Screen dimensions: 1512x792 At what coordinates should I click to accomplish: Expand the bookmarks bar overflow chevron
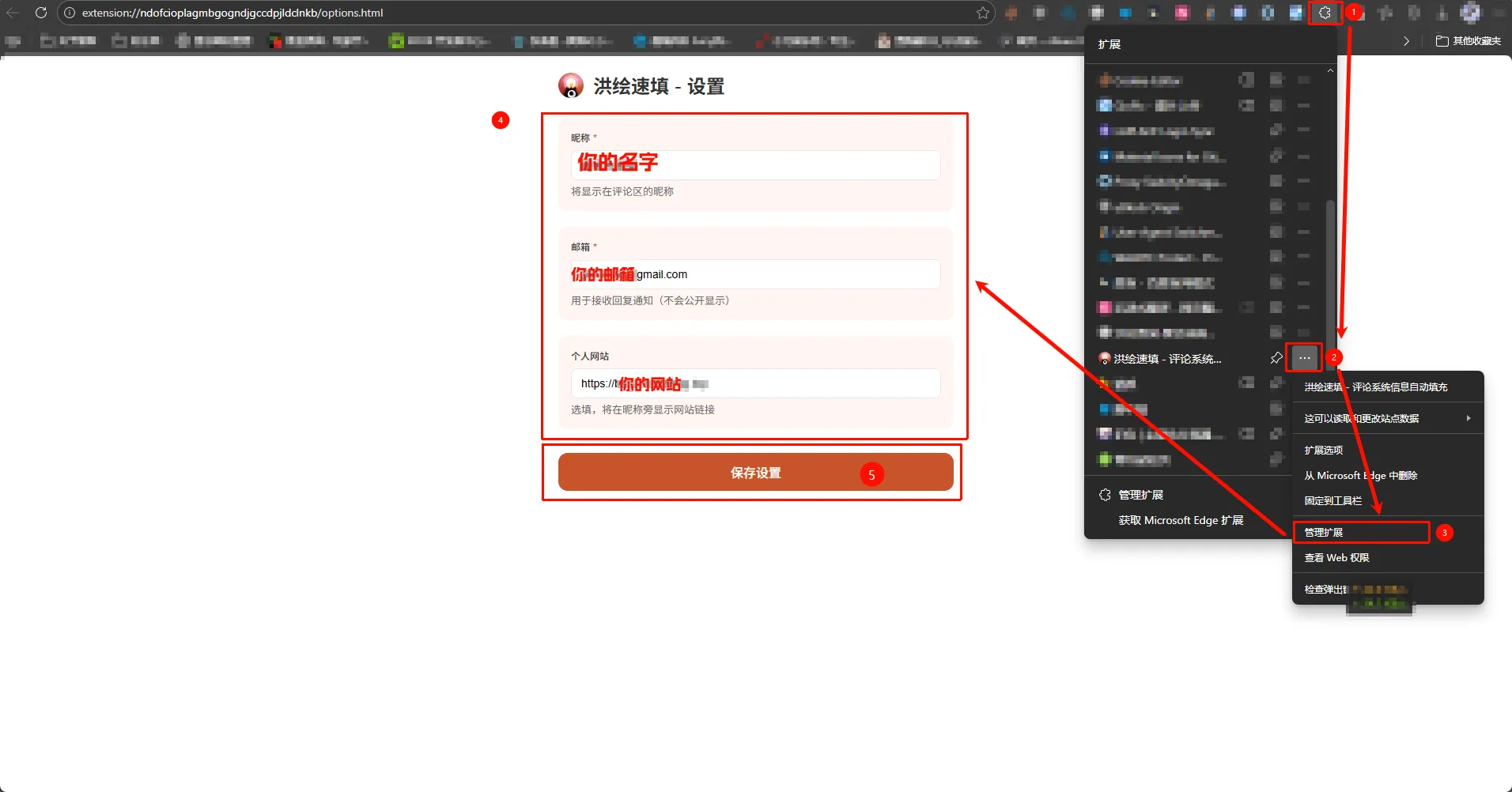1406,41
